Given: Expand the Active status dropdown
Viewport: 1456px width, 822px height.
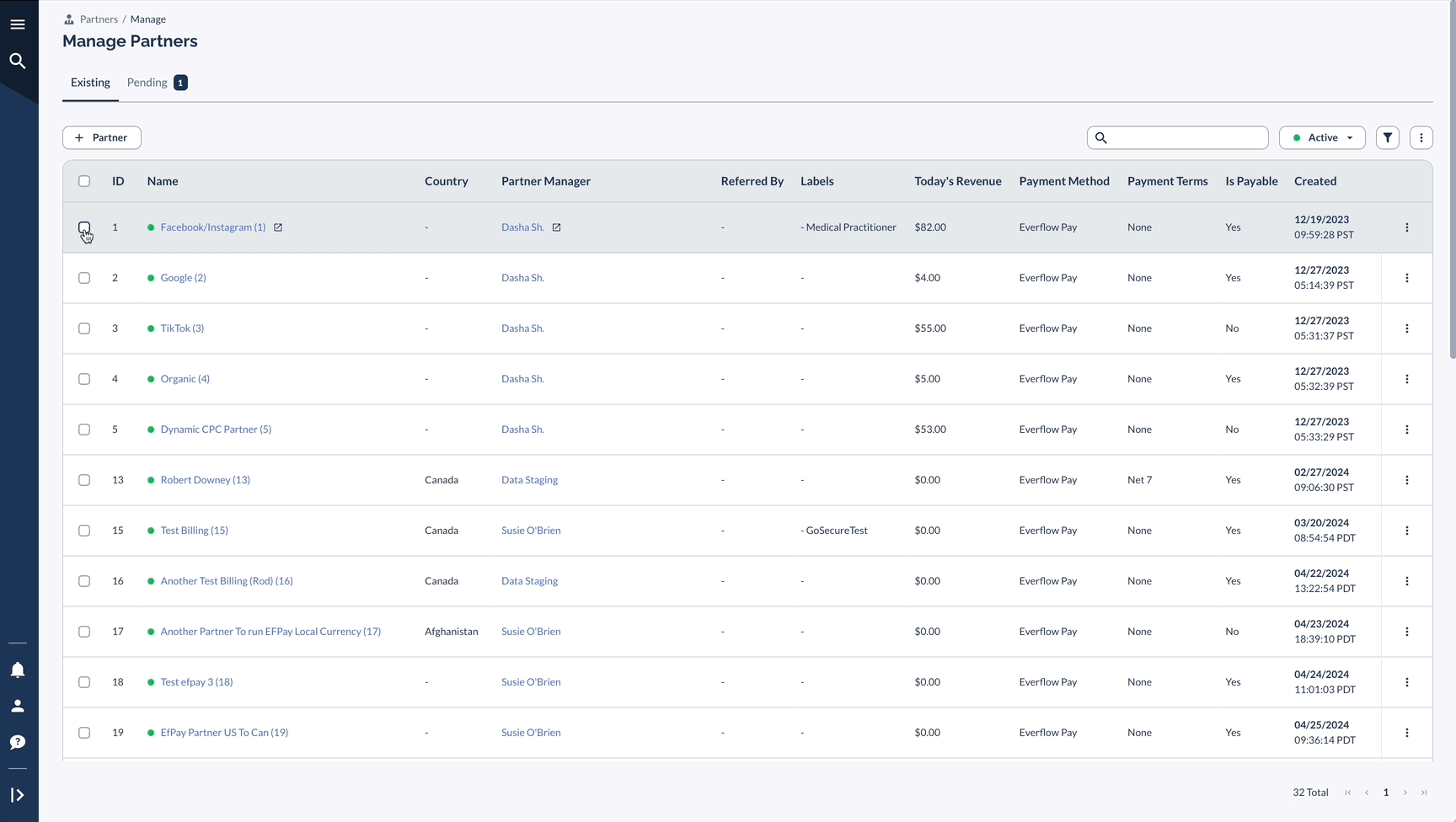Looking at the screenshot, I should 1322,137.
